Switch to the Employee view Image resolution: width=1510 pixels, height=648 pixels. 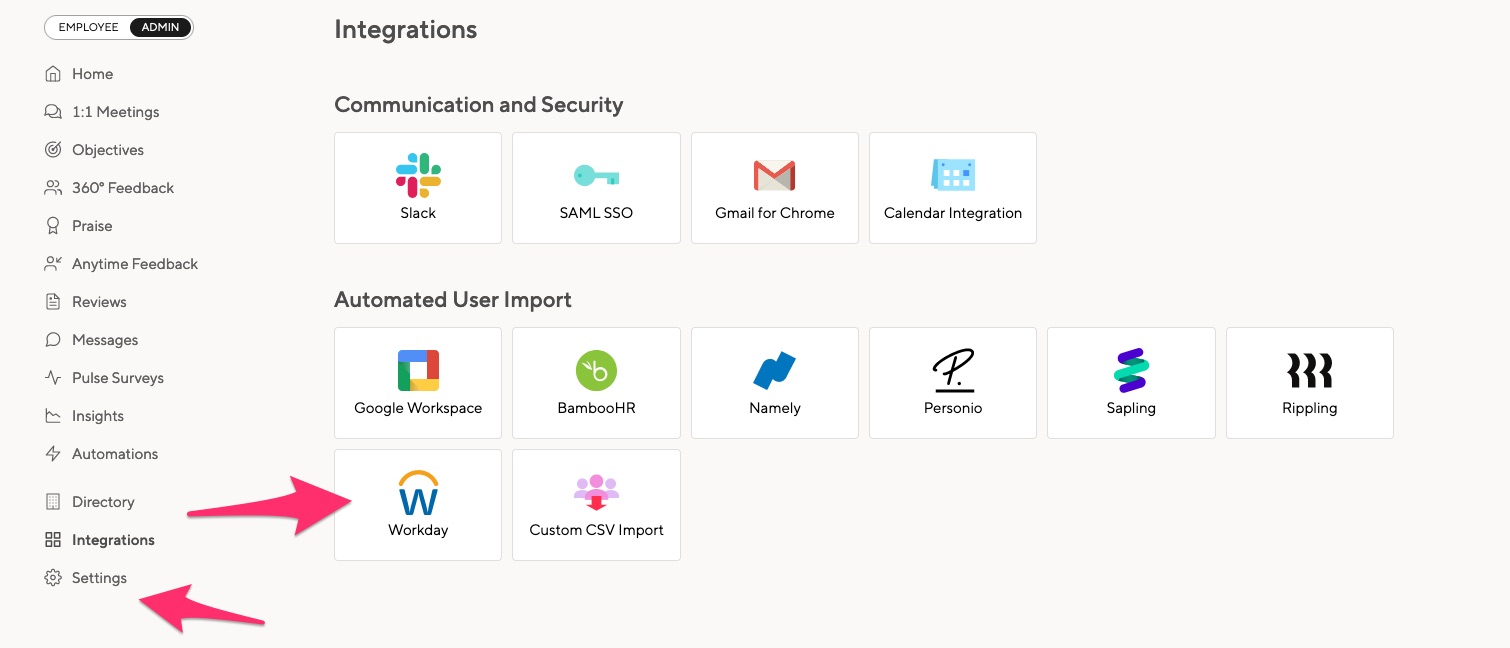coord(88,27)
